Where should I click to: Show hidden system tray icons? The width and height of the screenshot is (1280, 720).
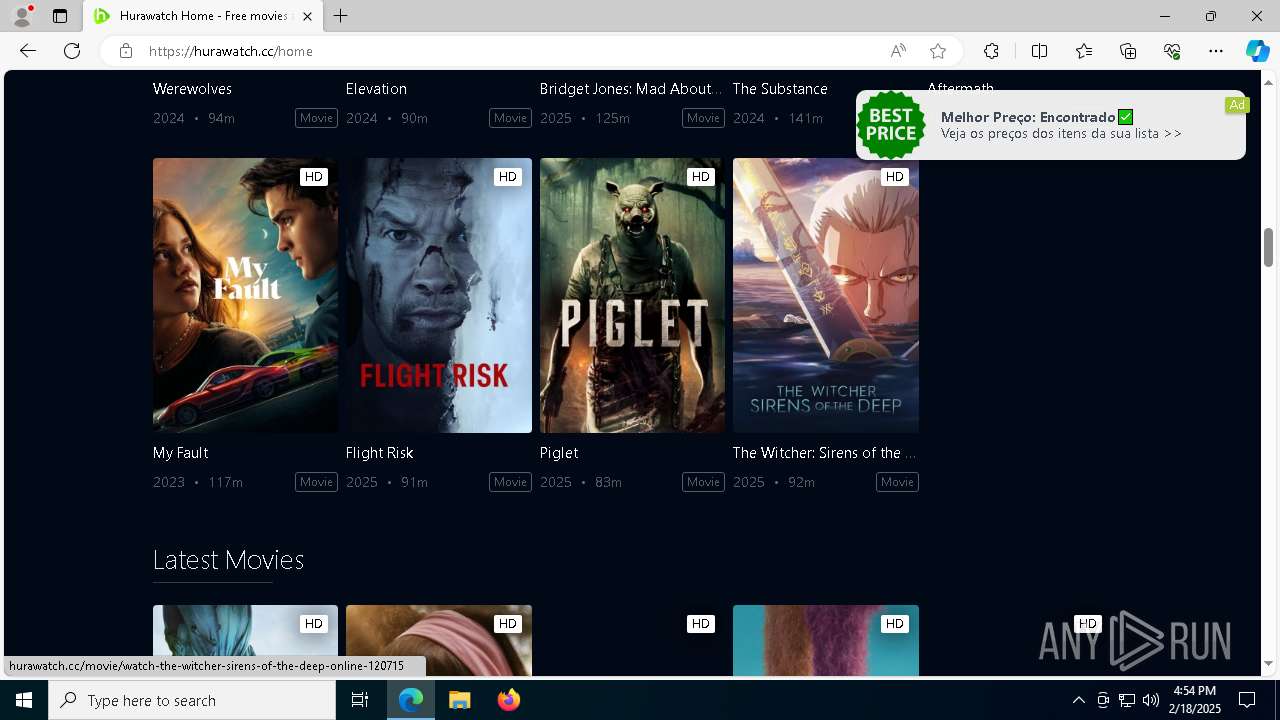click(1078, 700)
